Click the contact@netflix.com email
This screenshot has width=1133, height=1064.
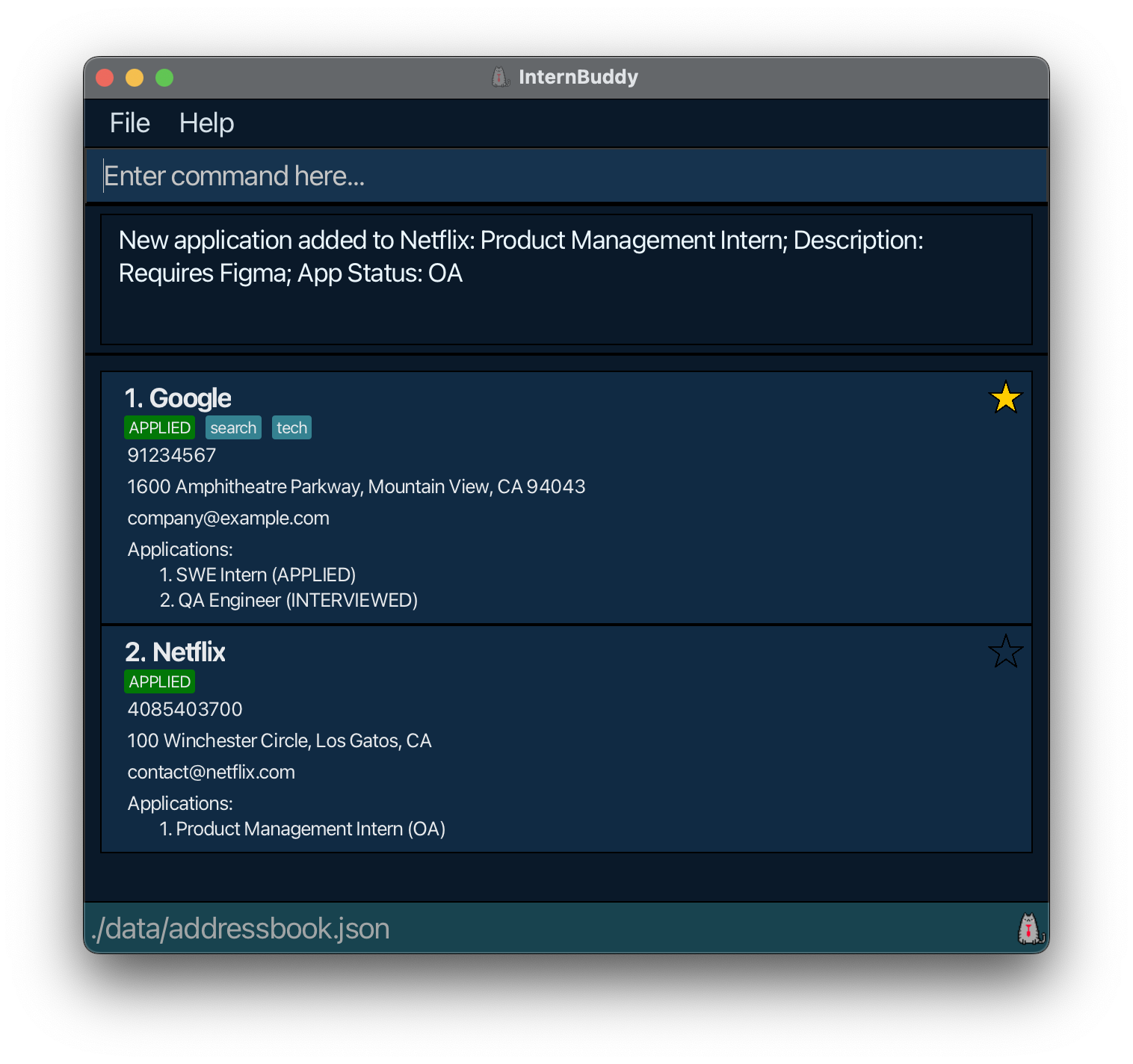212,772
